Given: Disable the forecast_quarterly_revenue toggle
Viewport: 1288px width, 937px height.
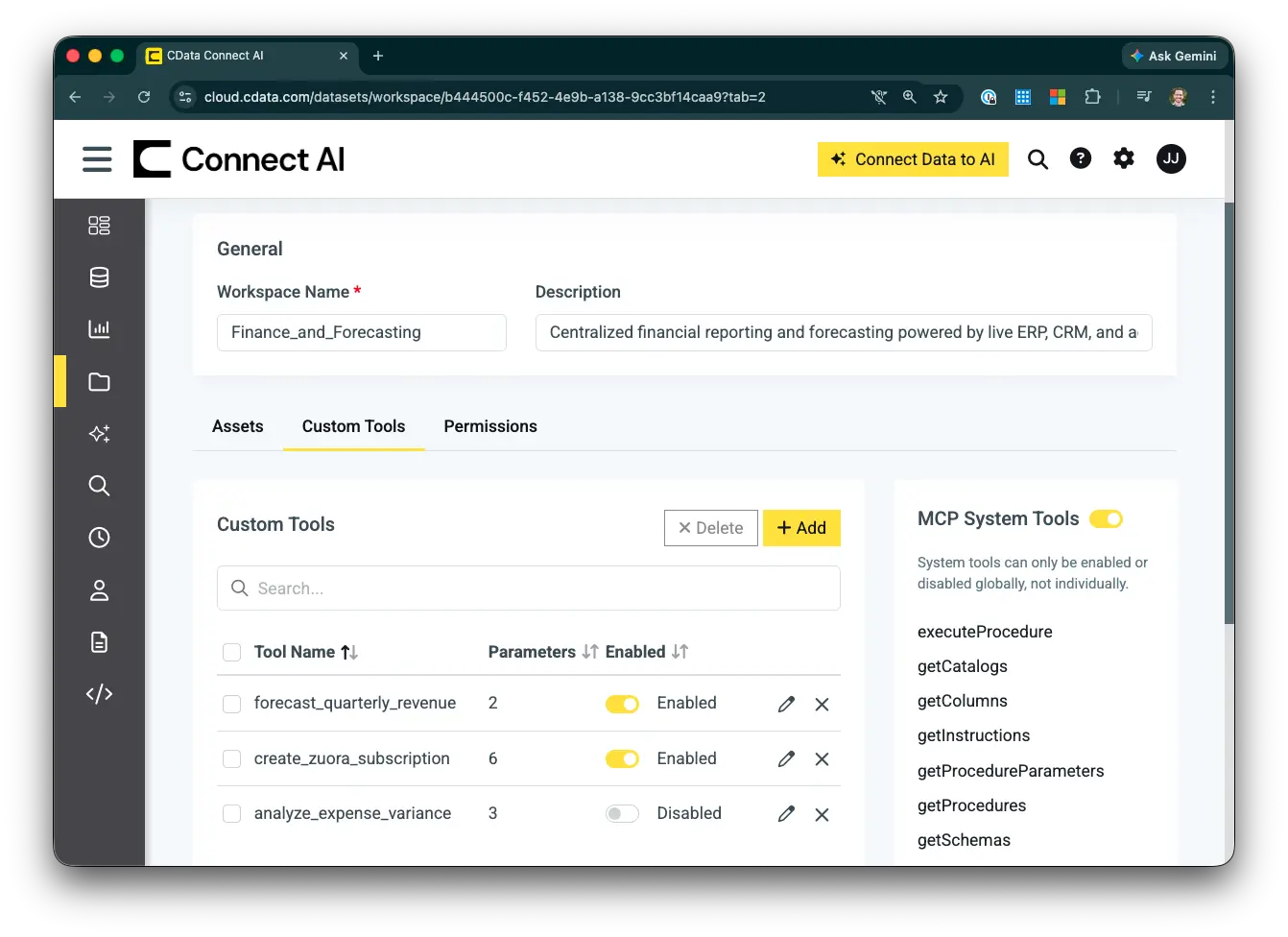Looking at the screenshot, I should coord(622,704).
